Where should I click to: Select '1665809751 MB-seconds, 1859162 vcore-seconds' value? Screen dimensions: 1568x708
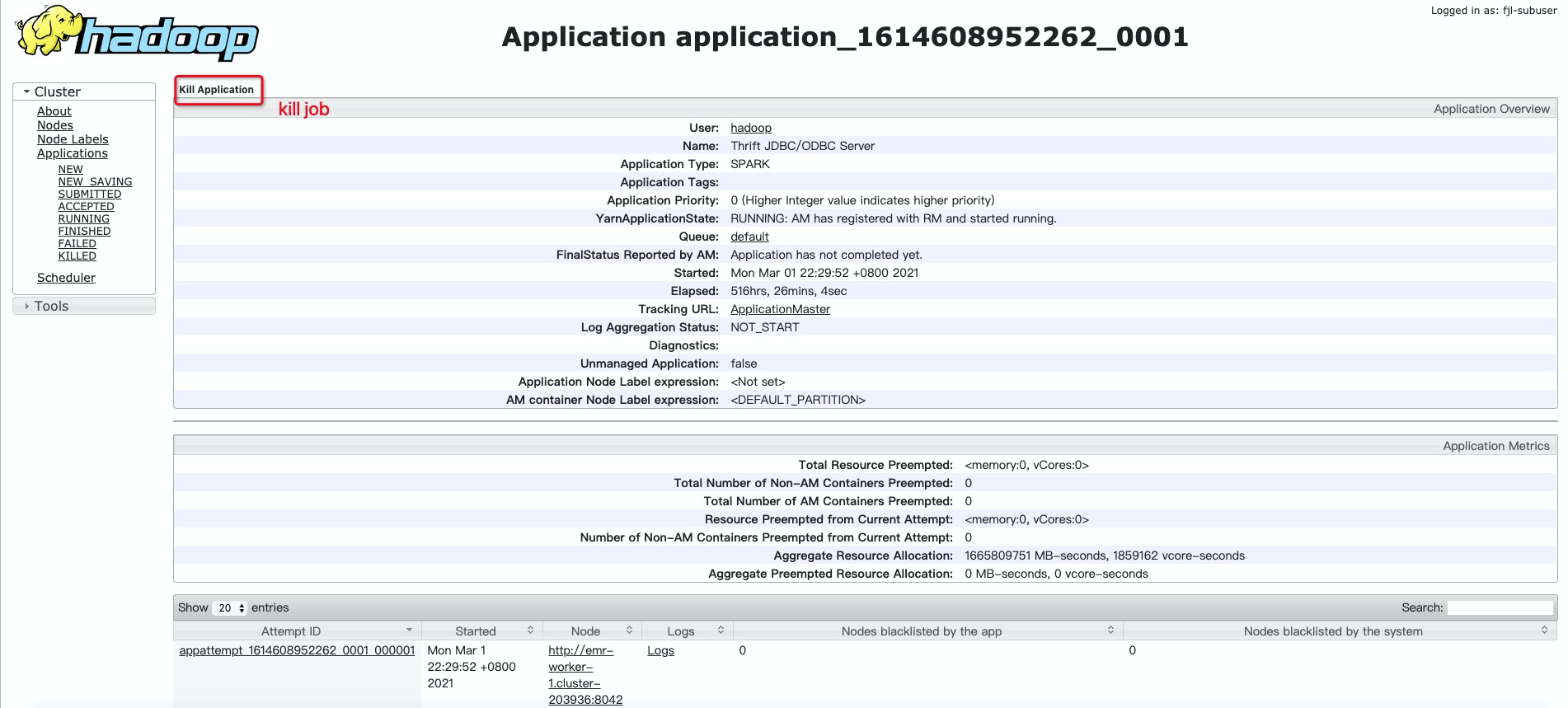click(x=1105, y=556)
